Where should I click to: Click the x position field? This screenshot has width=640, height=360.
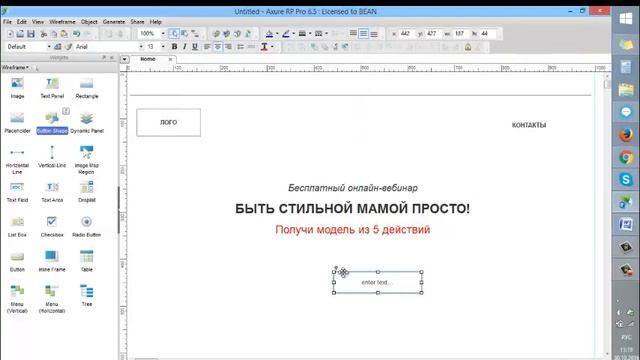tap(406, 33)
